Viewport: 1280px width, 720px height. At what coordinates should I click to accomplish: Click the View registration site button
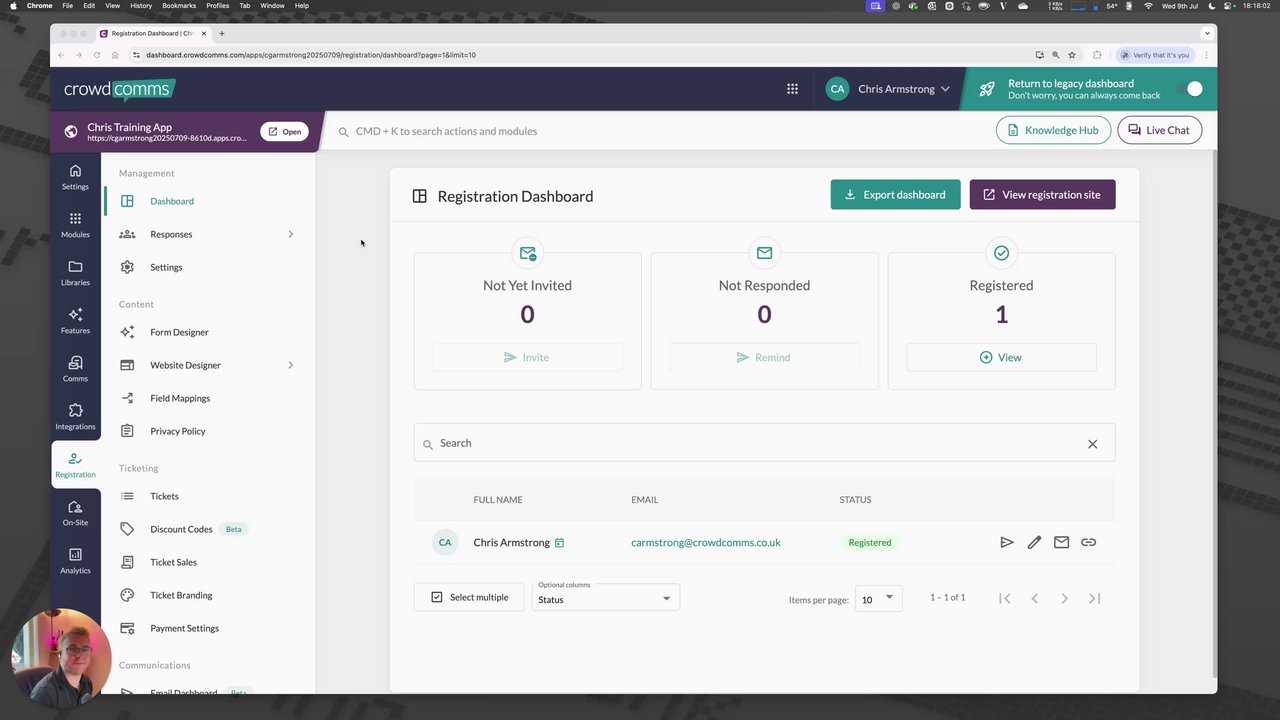click(x=1042, y=195)
